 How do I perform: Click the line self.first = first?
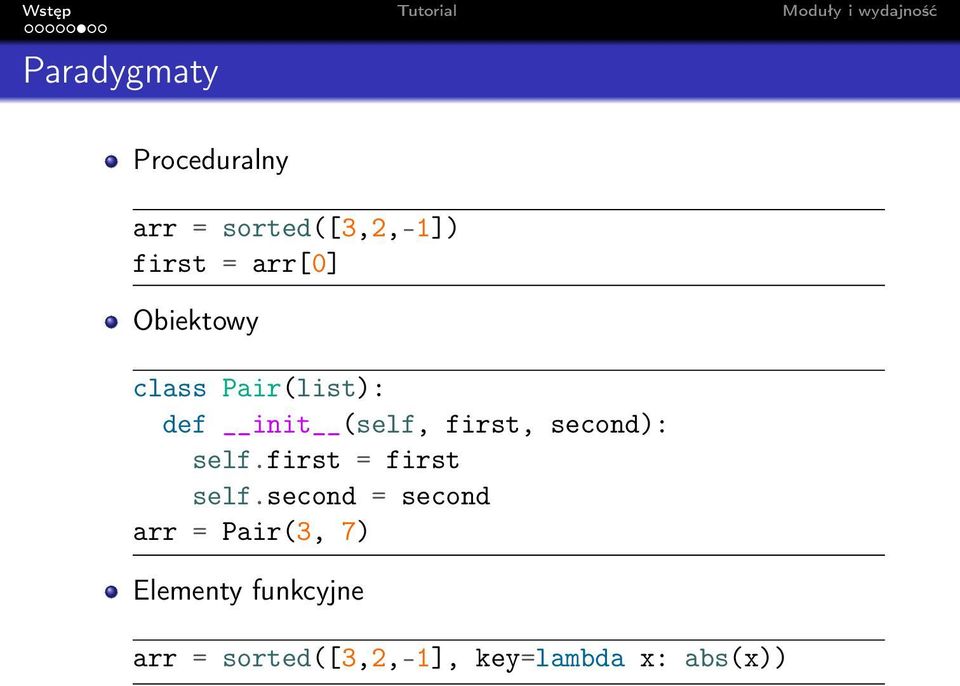click(x=326, y=461)
